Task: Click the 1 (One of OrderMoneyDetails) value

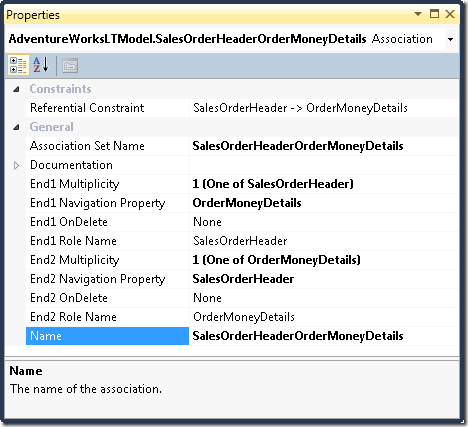Action: [276, 260]
